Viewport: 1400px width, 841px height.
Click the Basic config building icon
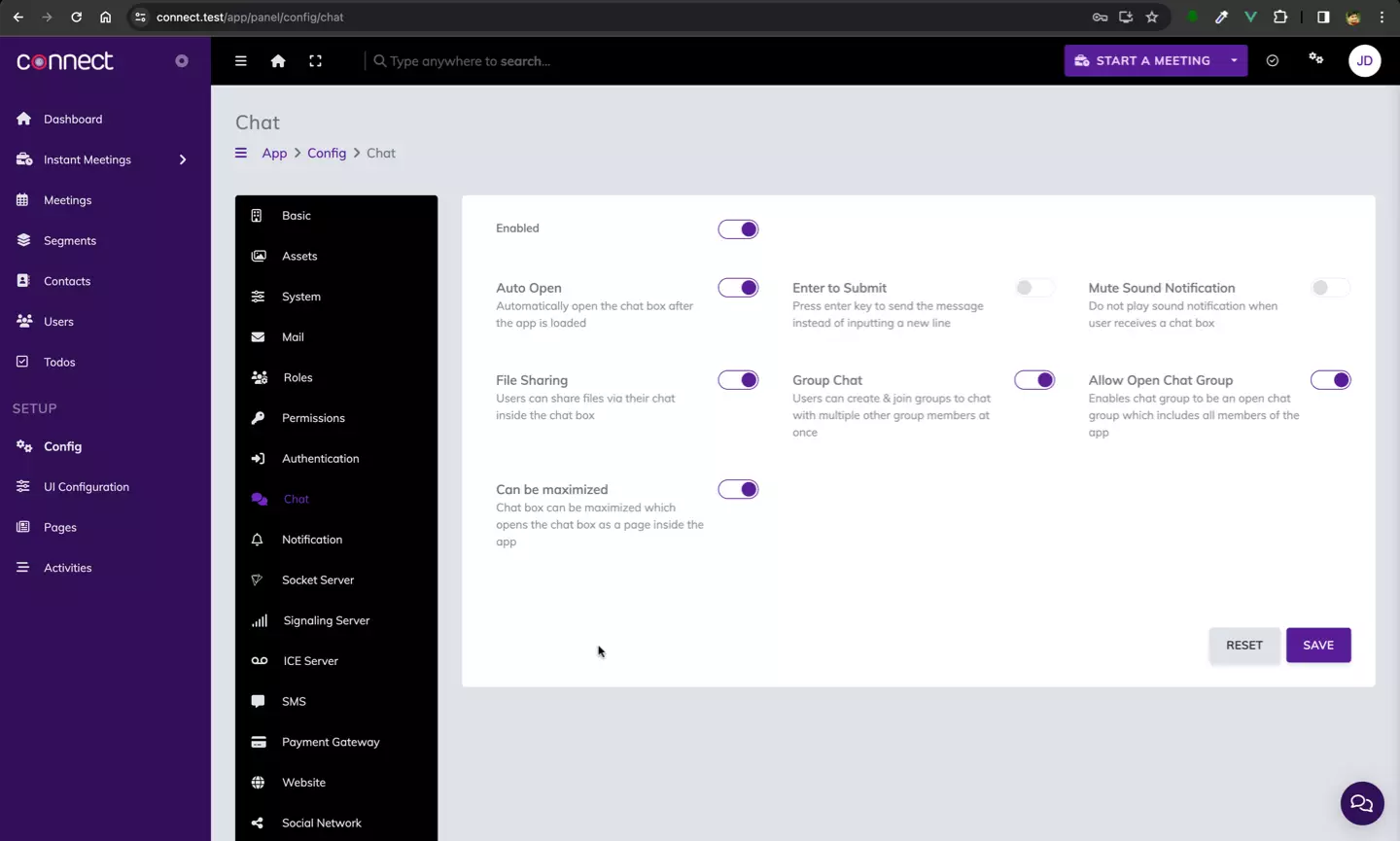pyautogui.click(x=258, y=216)
